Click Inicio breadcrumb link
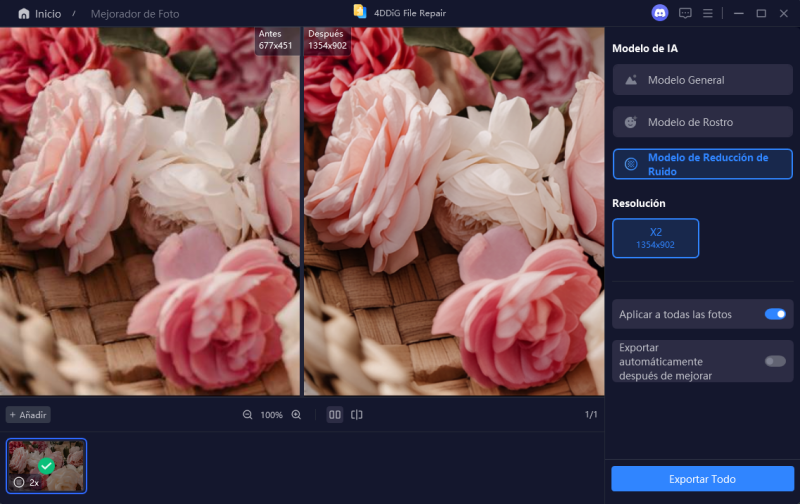 tap(48, 14)
